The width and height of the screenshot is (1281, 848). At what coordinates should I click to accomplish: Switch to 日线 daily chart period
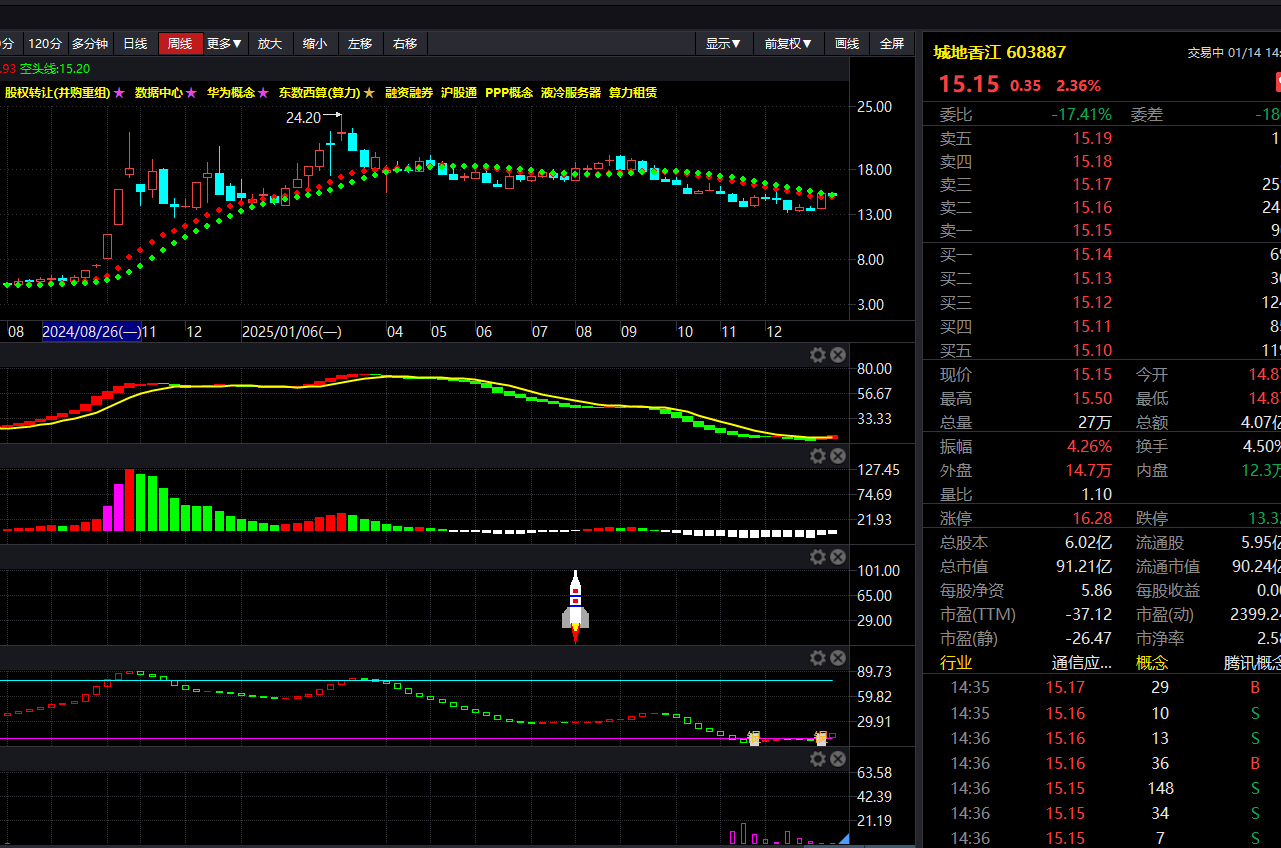[x=135, y=44]
